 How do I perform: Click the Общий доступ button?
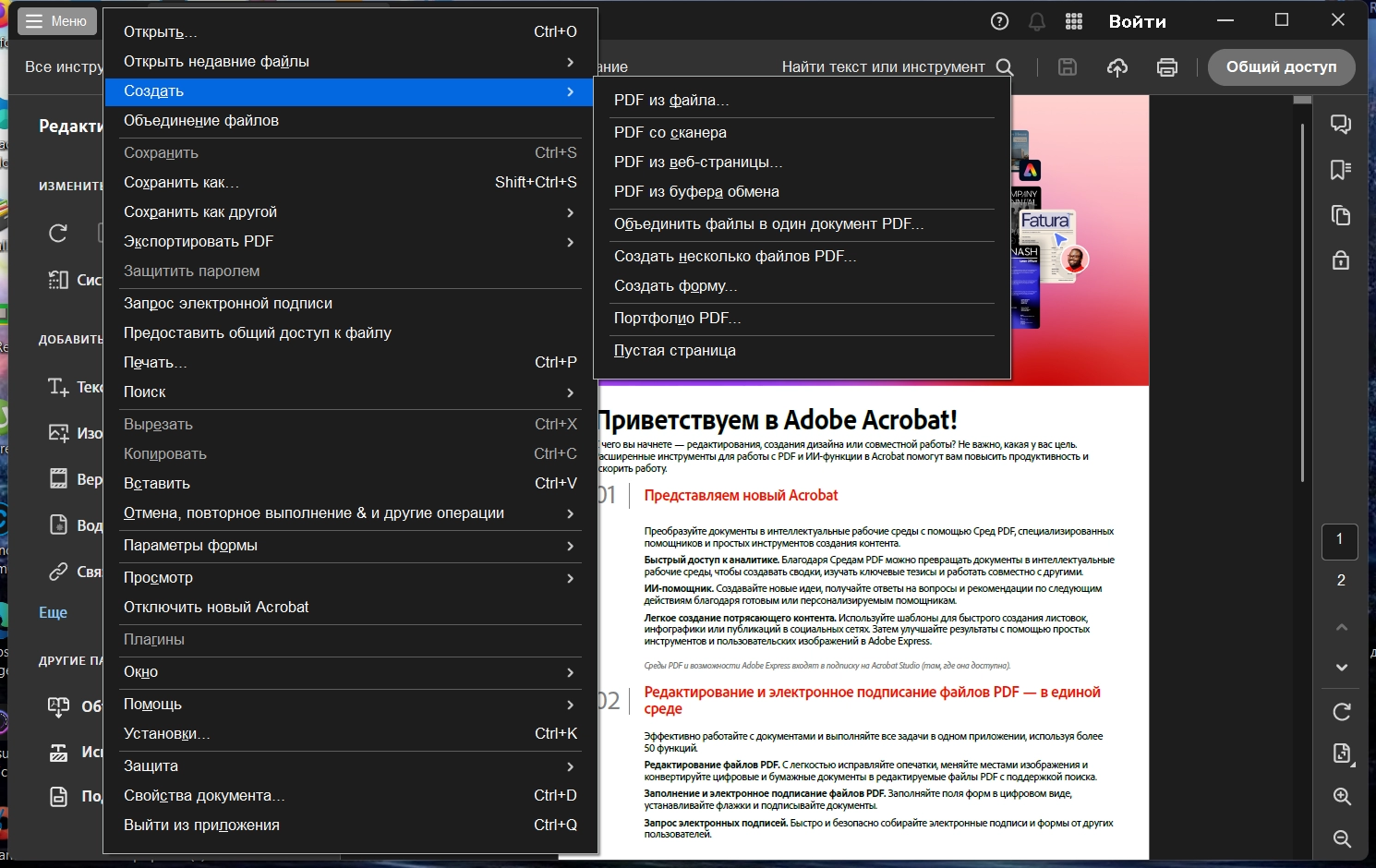coord(1282,66)
